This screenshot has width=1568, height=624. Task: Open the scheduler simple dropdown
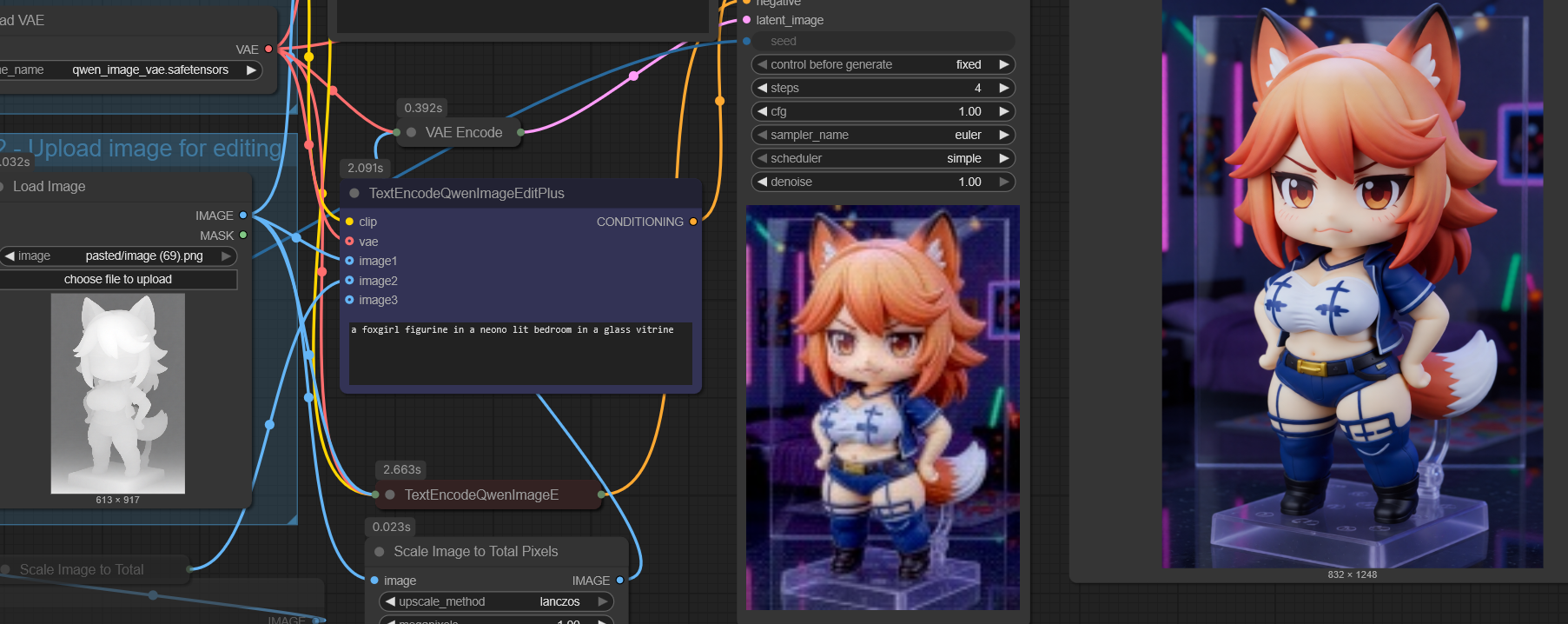coord(883,158)
